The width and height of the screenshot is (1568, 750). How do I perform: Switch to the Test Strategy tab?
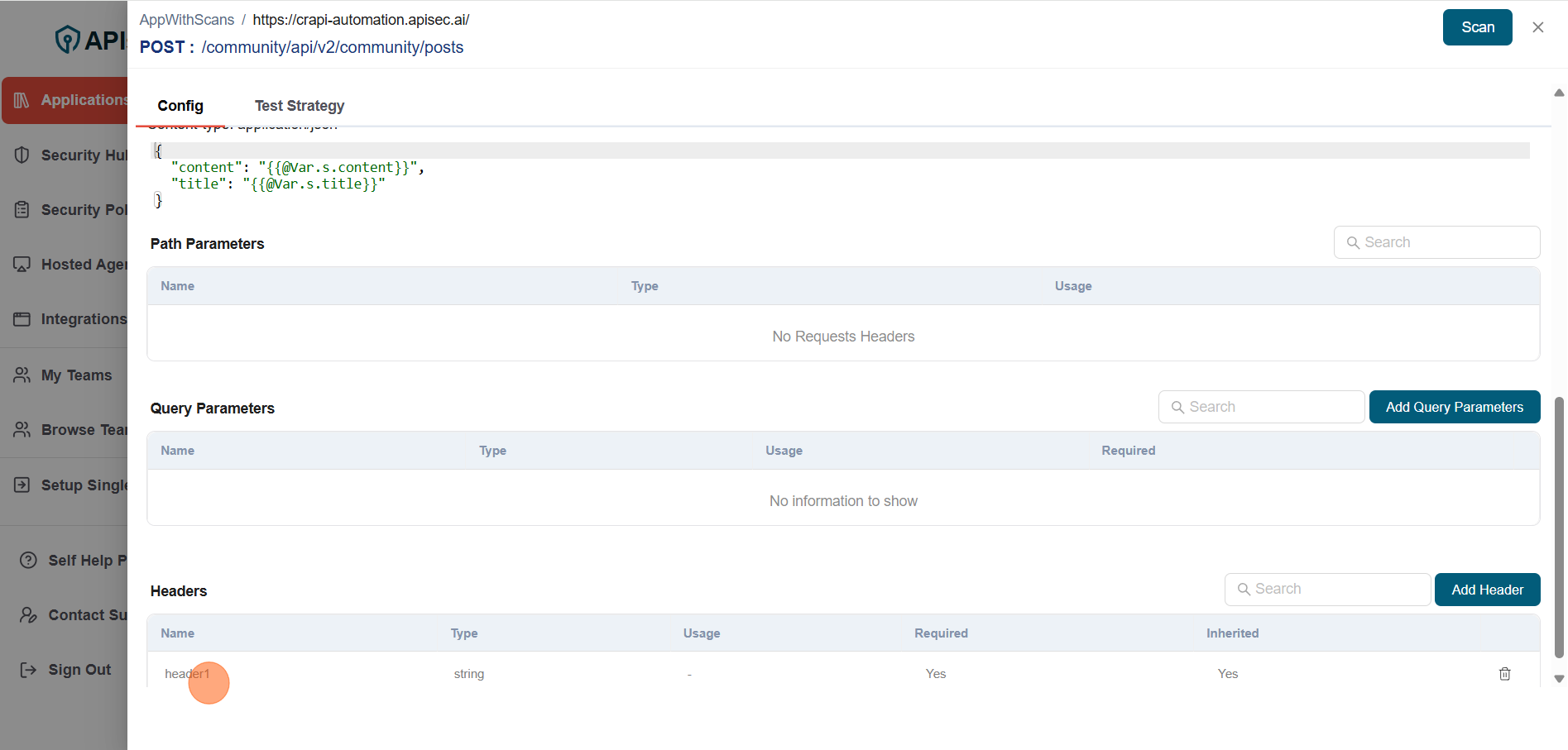coord(299,106)
